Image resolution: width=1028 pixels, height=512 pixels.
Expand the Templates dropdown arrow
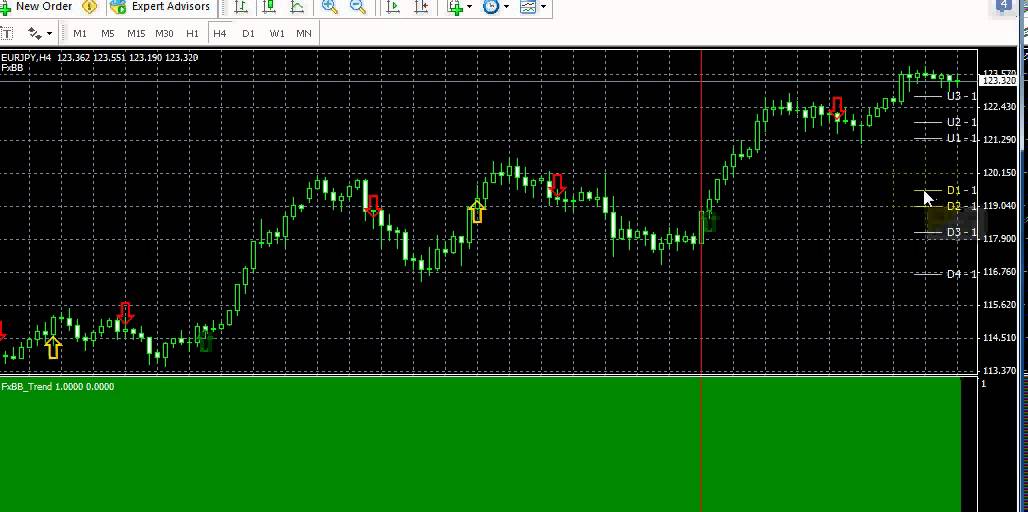pyautogui.click(x=544, y=7)
